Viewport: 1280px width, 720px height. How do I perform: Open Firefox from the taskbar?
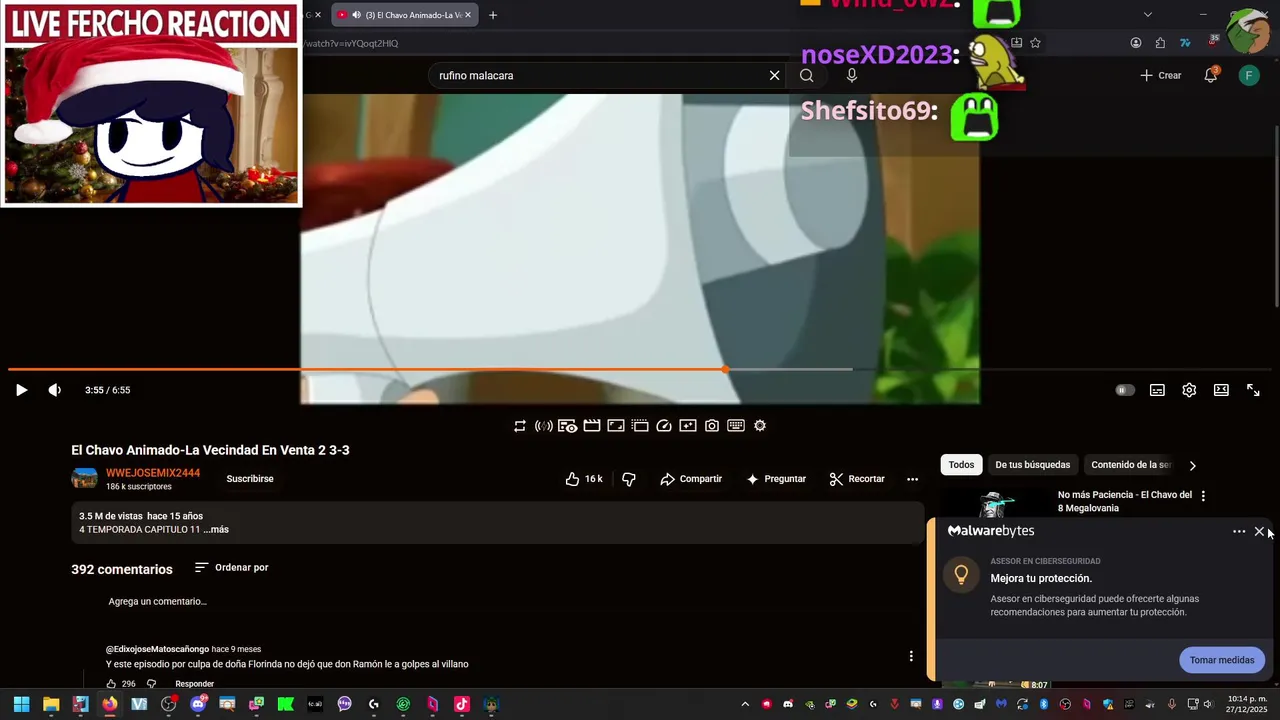tap(109, 704)
